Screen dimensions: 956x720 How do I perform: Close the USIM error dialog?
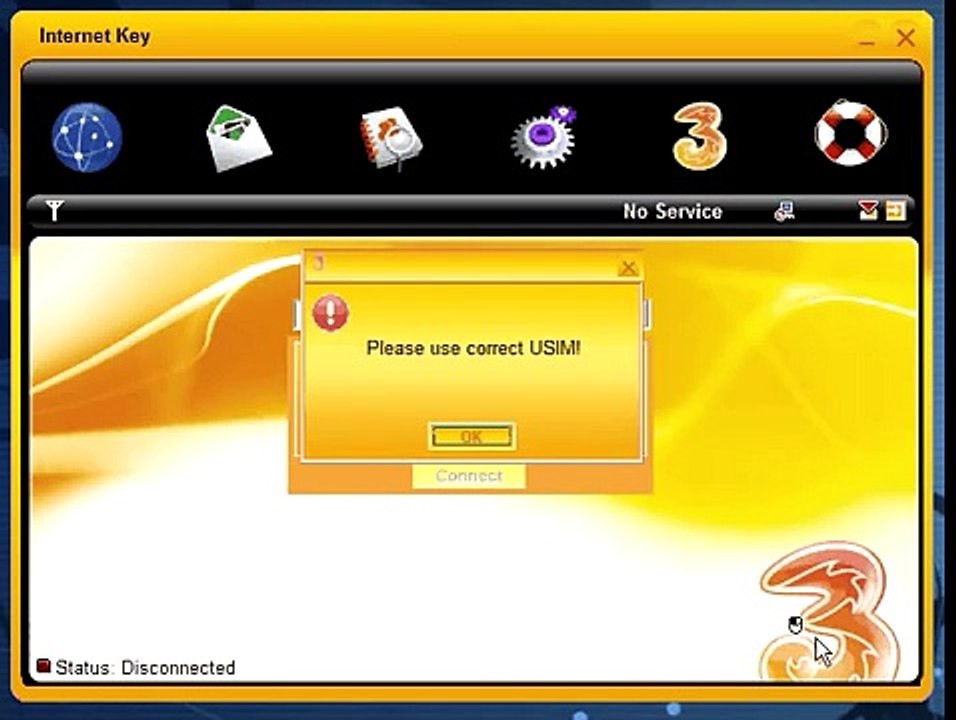(x=628, y=267)
